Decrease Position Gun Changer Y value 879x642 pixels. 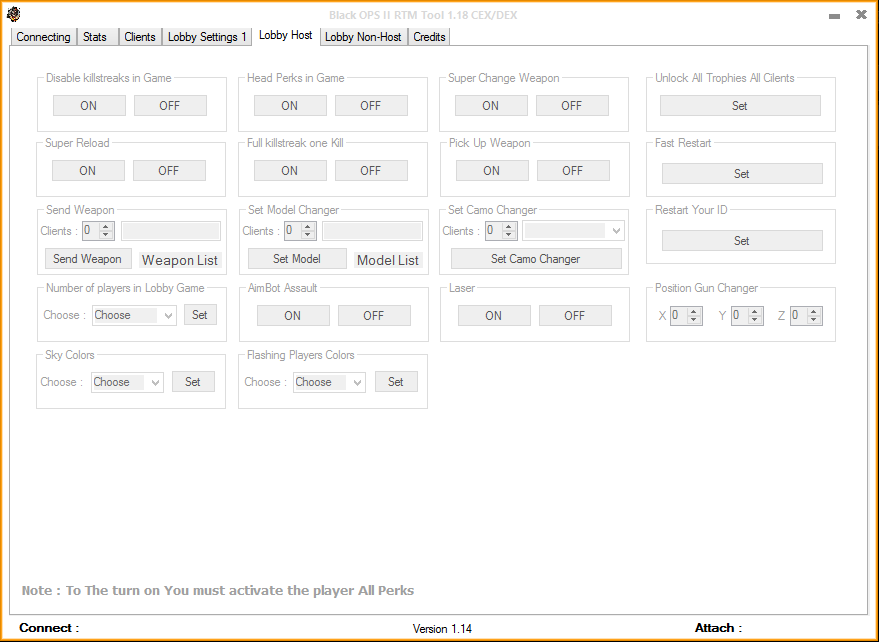[x=755, y=319]
